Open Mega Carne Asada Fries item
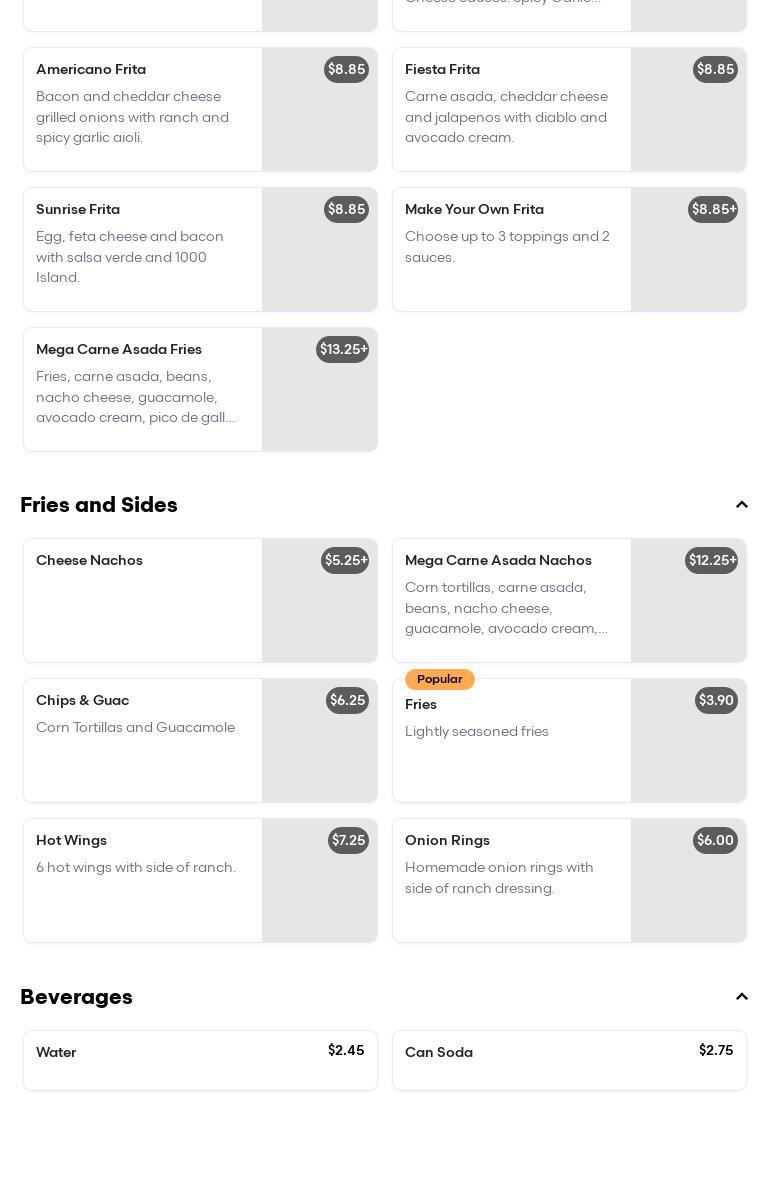This screenshot has height=1192, width=770. [x=142, y=389]
